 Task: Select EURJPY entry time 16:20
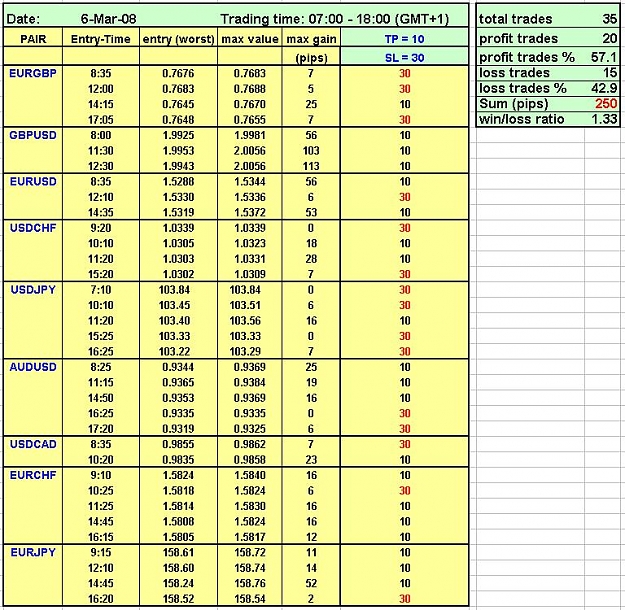(x=100, y=599)
